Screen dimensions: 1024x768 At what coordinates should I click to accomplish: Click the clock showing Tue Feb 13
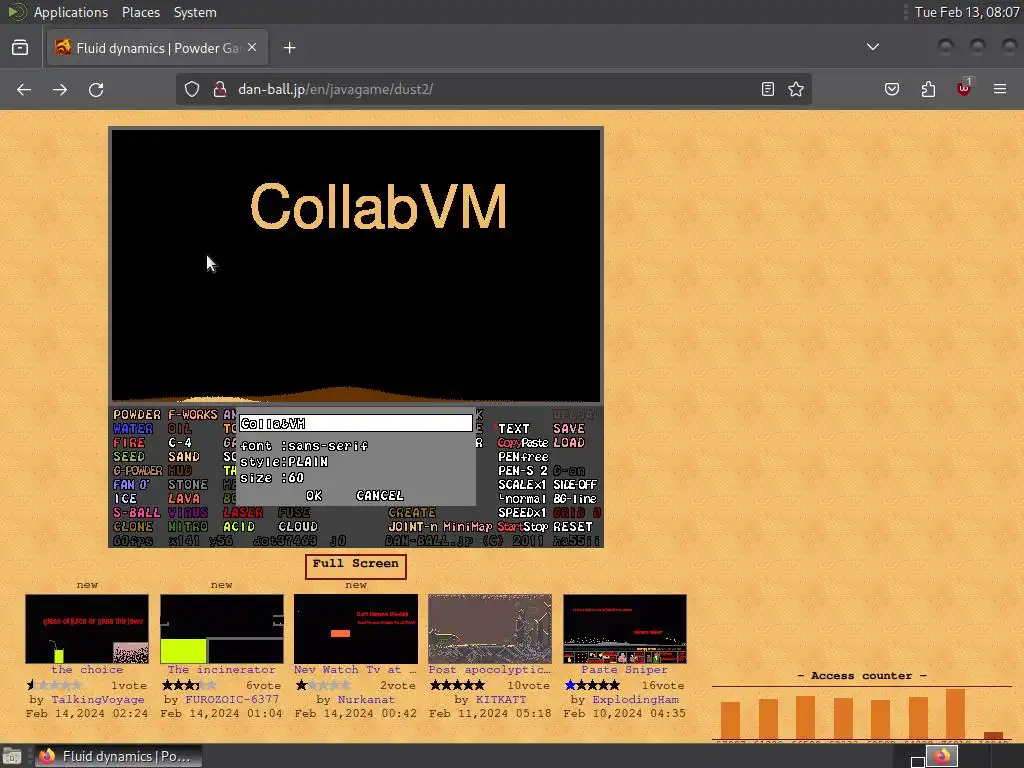(967, 12)
